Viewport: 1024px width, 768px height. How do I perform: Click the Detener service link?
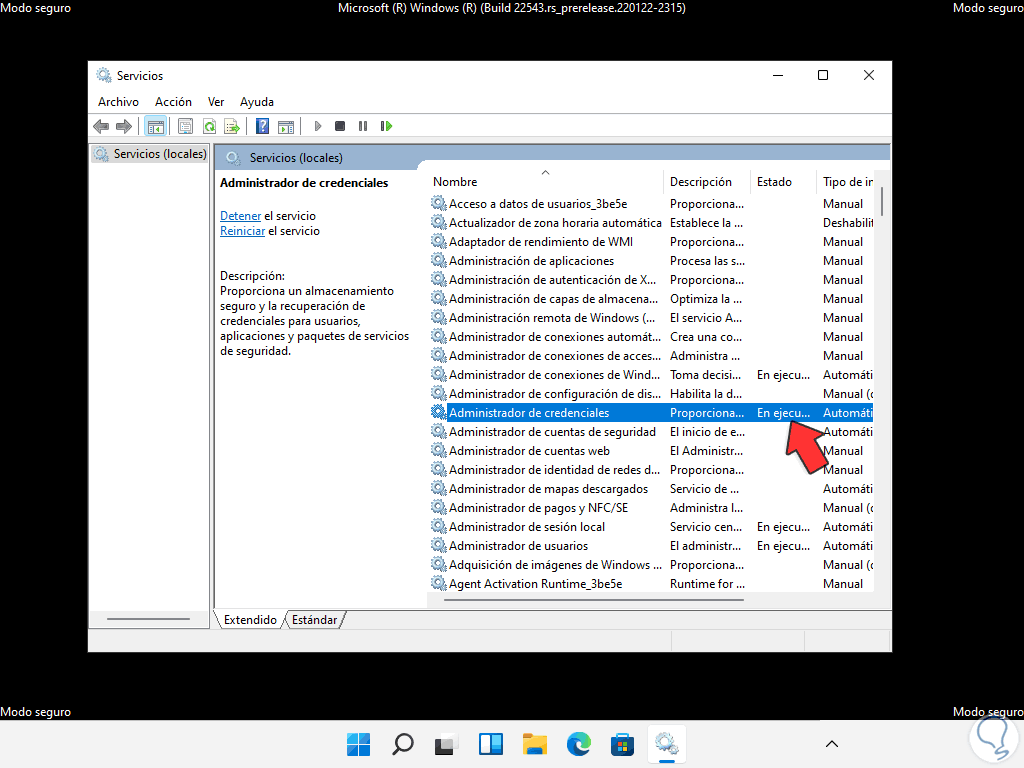click(240, 216)
